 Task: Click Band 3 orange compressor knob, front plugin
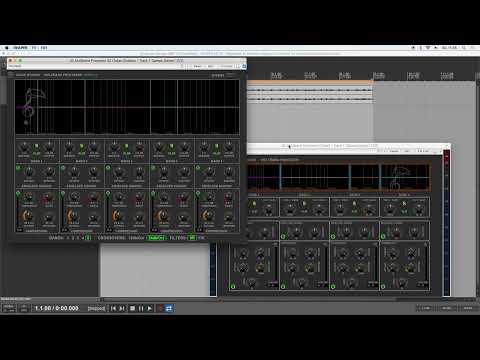(x=117, y=216)
